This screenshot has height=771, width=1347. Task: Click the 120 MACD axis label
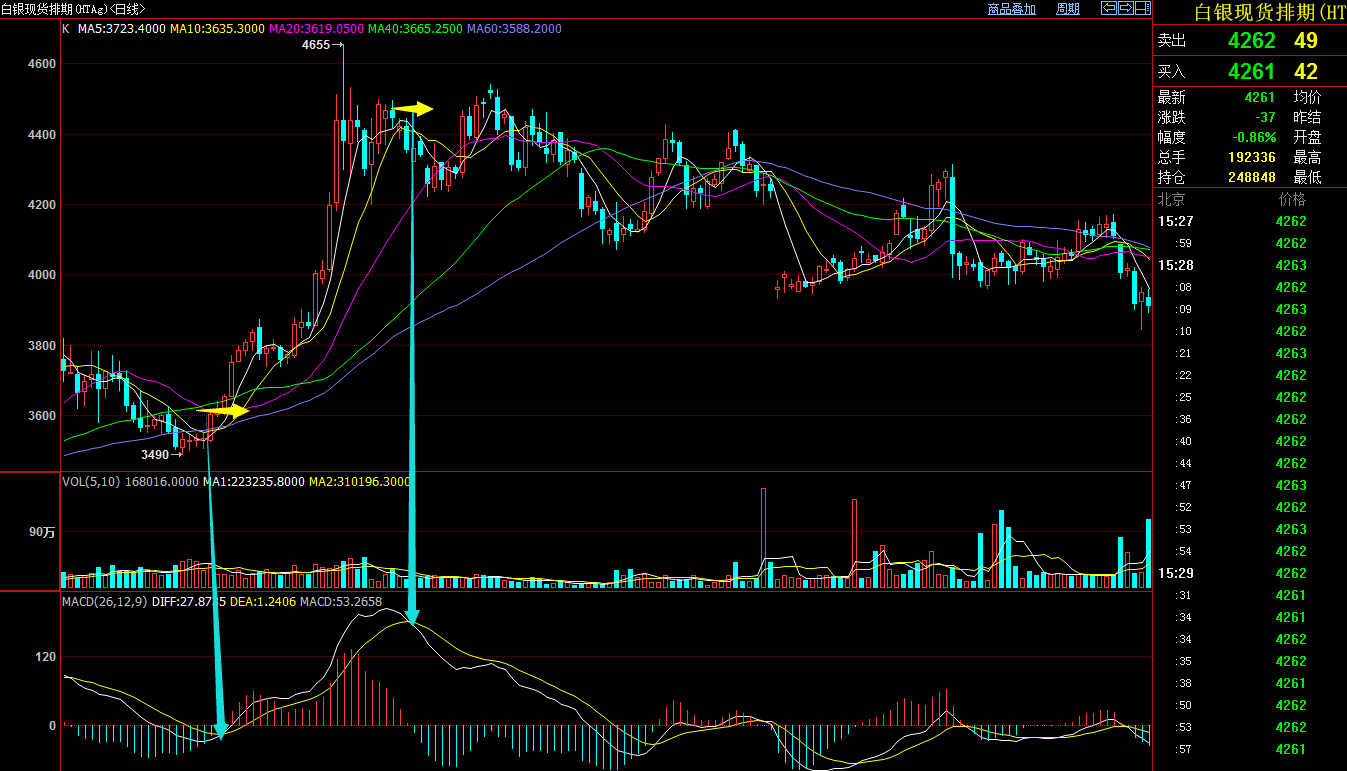tap(46, 657)
